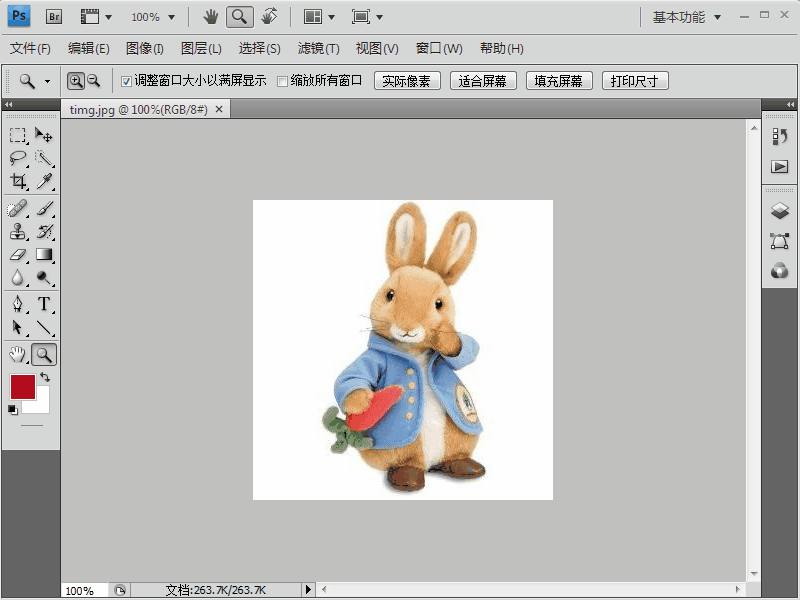Open the Actions panel play icon
The width and height of the screenshot is (800, 600).
tap(780, 166)
